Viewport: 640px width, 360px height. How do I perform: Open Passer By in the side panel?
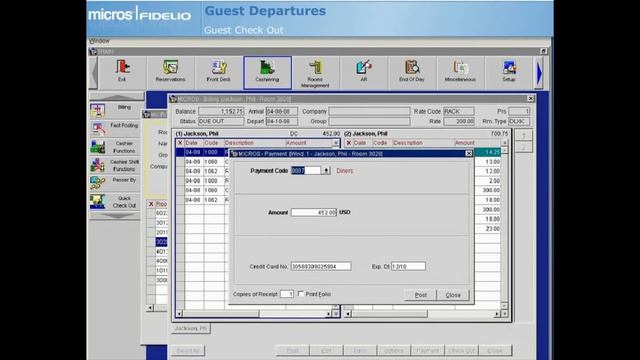[115, 183]
